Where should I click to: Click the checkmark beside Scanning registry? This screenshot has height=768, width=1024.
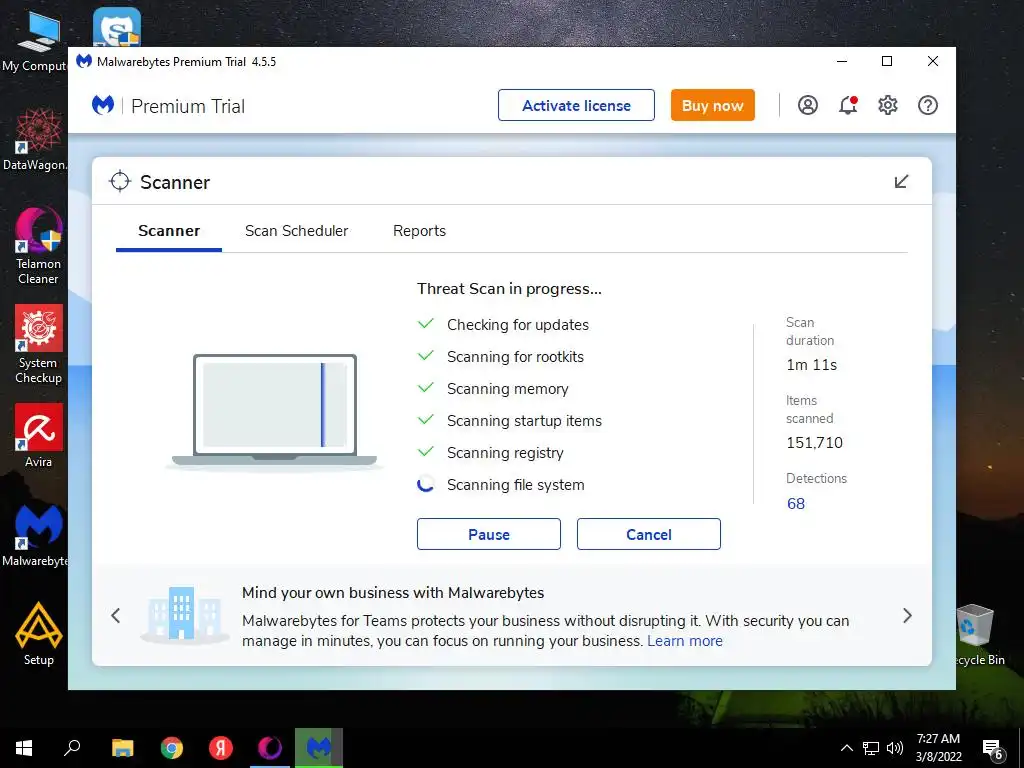(x=426, y=451)
